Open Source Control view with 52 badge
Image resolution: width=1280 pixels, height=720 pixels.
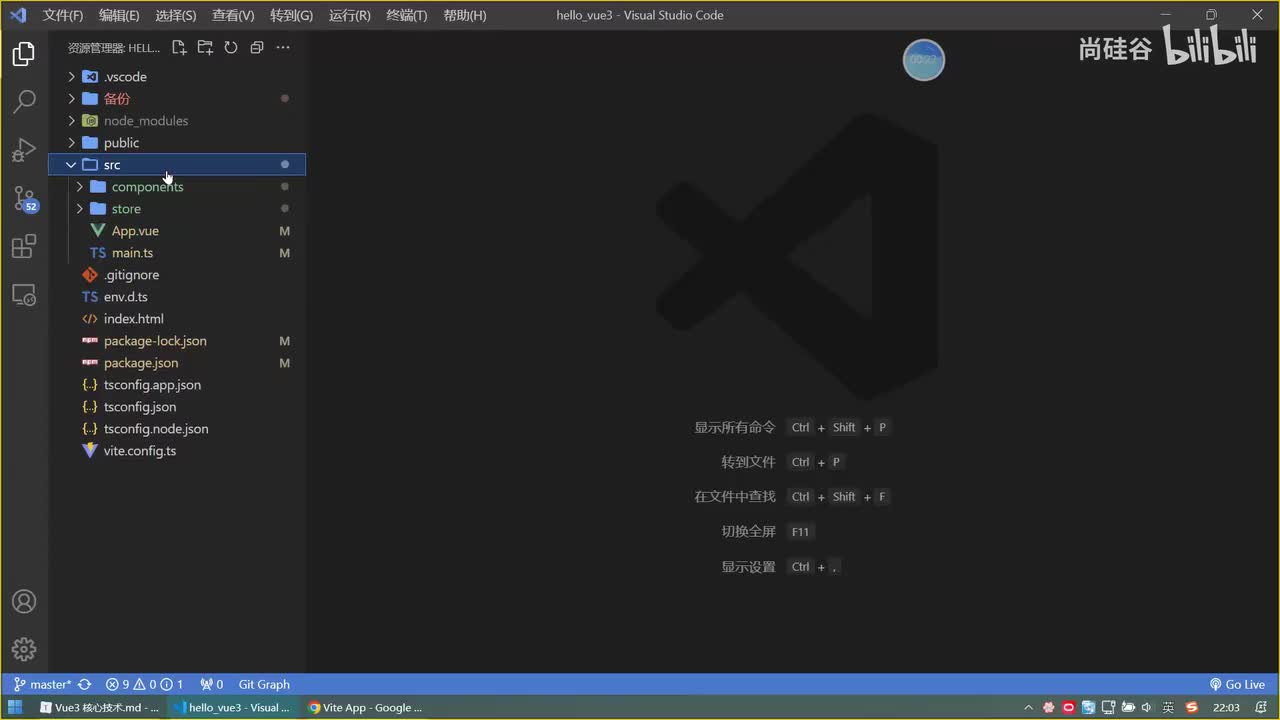pos(24,198)
